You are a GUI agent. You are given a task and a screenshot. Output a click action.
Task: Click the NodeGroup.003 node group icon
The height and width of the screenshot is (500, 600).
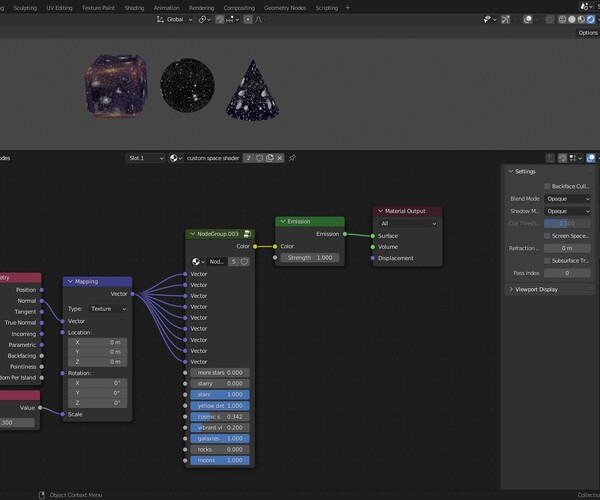point(247,234)
